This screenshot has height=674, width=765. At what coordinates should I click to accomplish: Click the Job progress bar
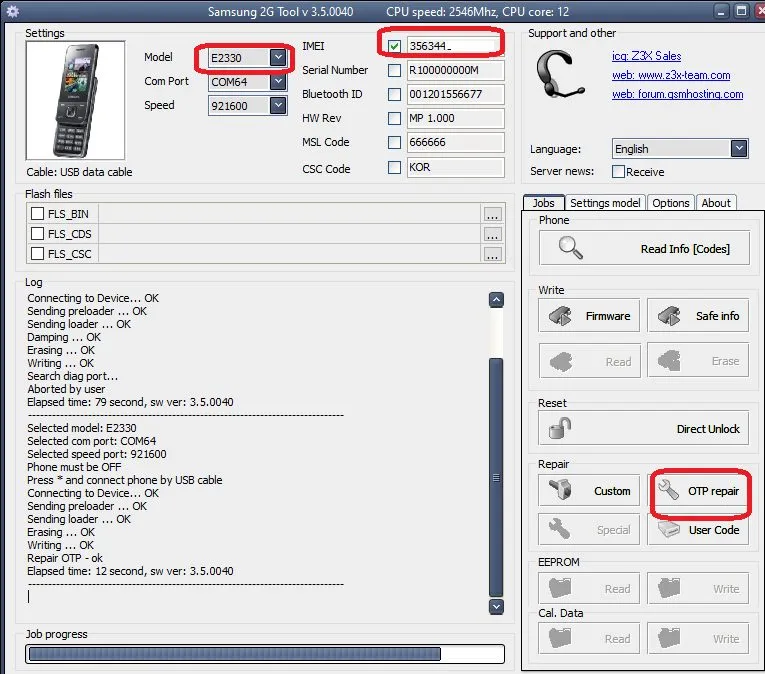[265, 654]
